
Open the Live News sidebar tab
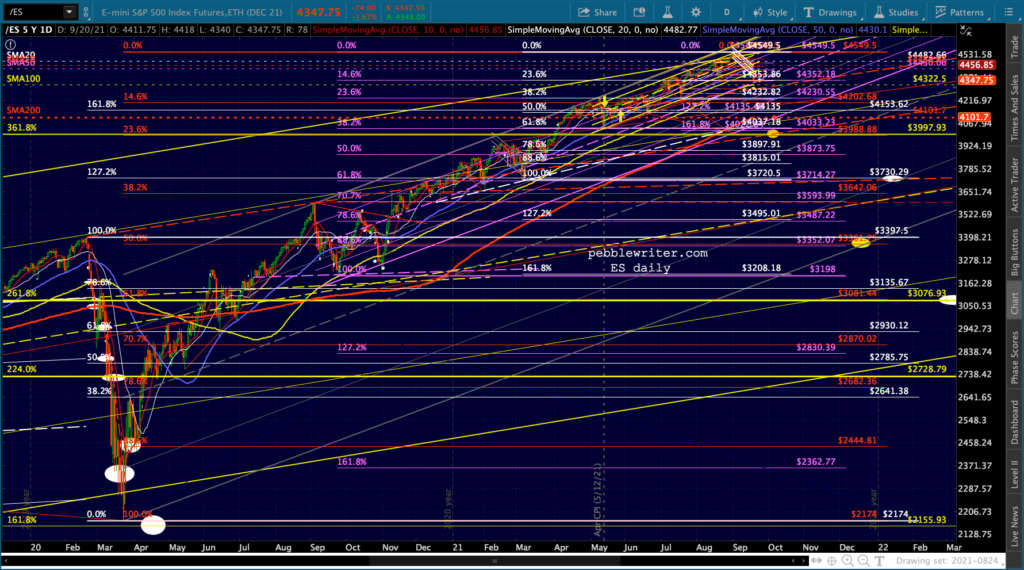coord(1014,526)
